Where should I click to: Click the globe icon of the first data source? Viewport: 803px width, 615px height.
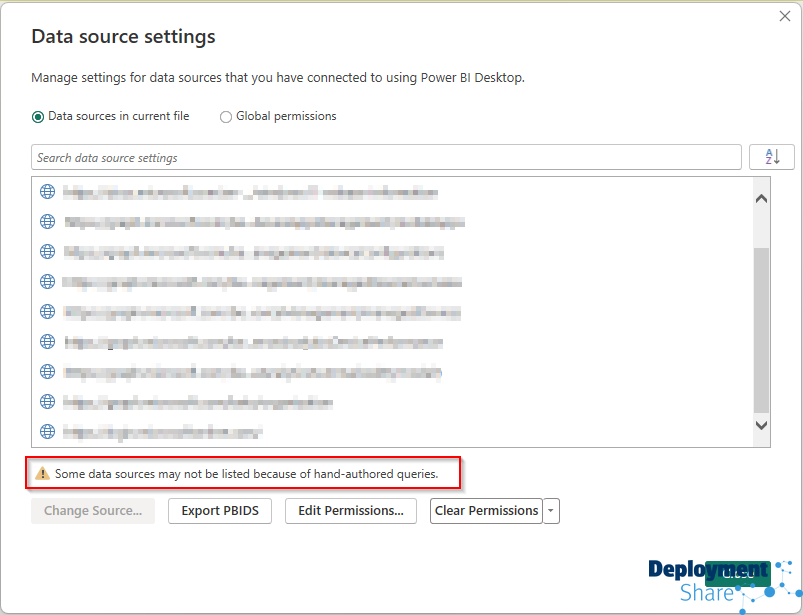point(47,192)
